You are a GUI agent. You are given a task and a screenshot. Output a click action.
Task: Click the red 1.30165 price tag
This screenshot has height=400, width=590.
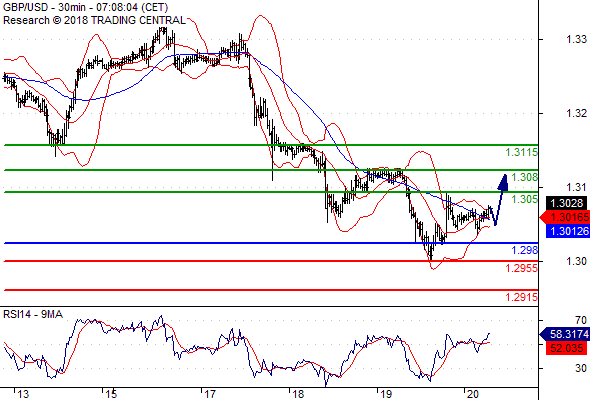pos(564,217)
